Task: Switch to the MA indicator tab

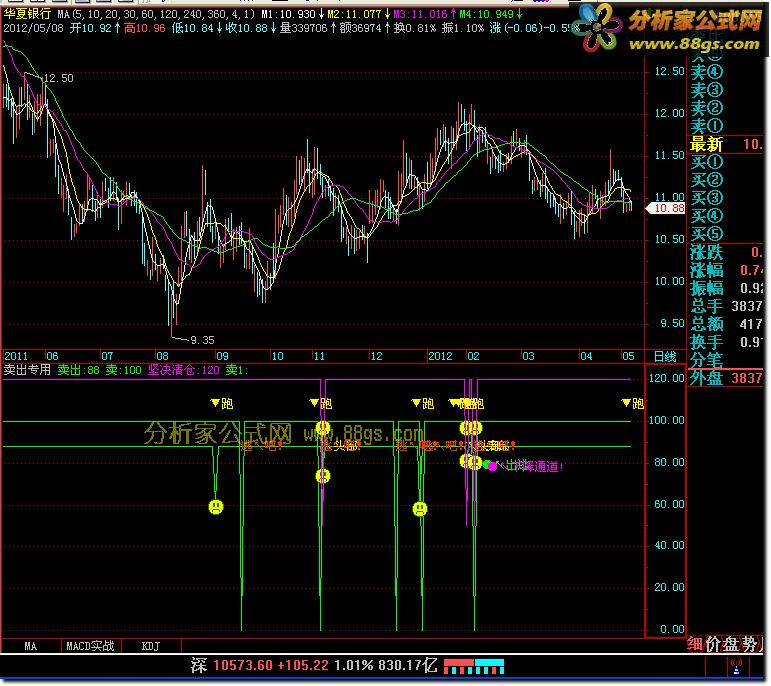Action: click(x=30, y=646)
